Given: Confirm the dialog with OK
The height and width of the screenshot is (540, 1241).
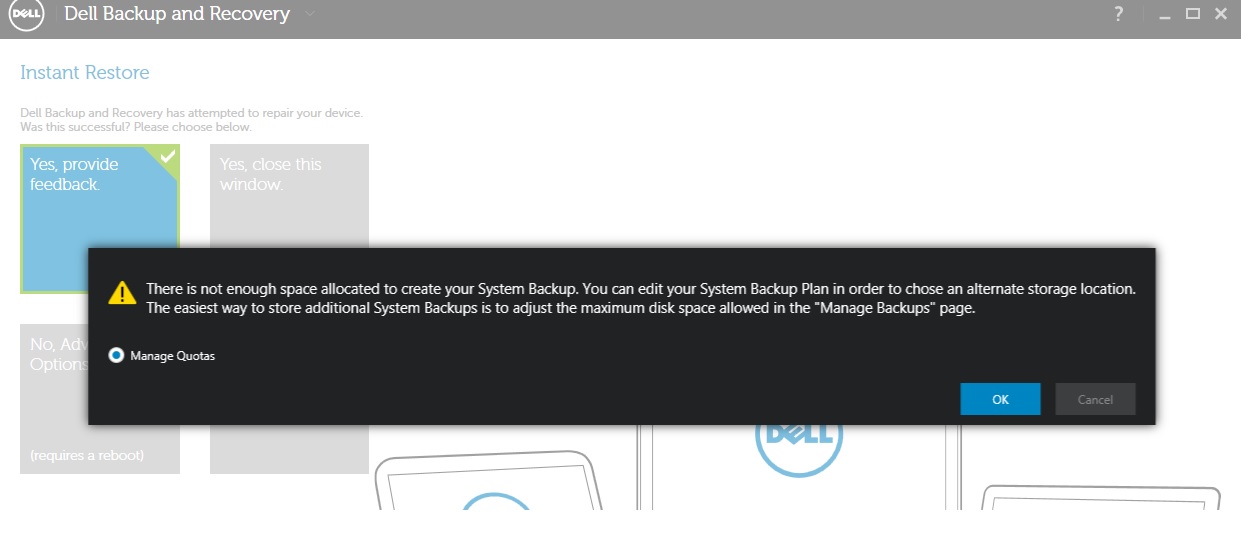Looking at the screenshot, I should click(x=1000, y=399).
